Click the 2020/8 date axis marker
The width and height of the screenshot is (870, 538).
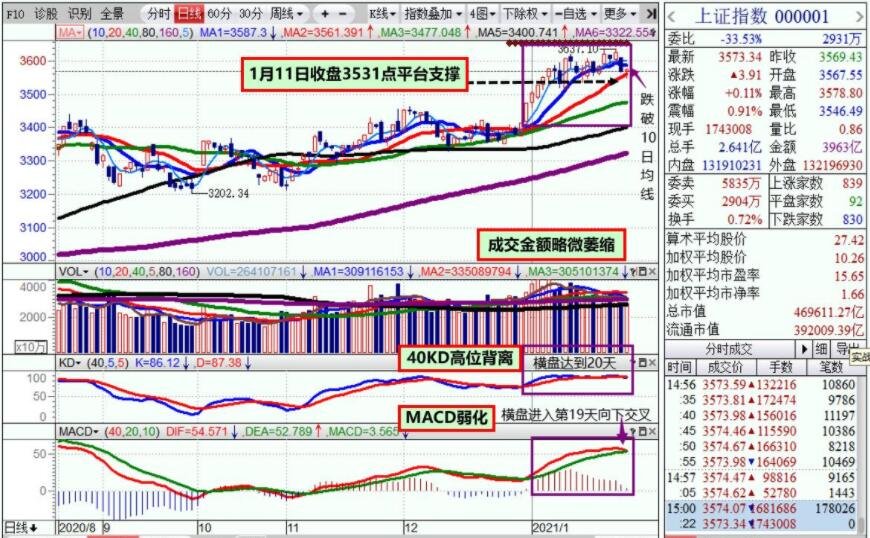point(77,527)
